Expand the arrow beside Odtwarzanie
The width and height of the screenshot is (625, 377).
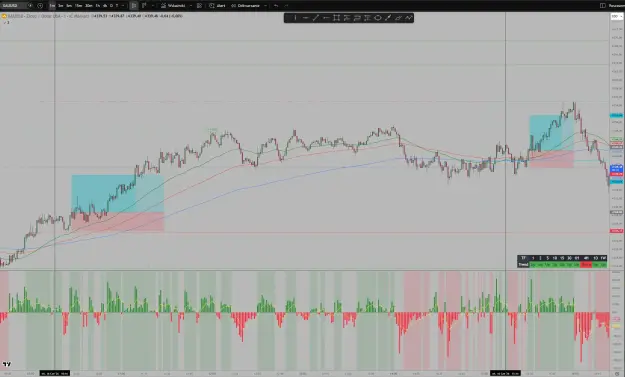[265, 6]
